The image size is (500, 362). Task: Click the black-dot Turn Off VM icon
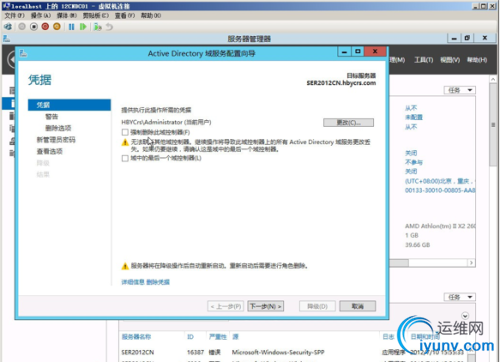click(34, 27)
